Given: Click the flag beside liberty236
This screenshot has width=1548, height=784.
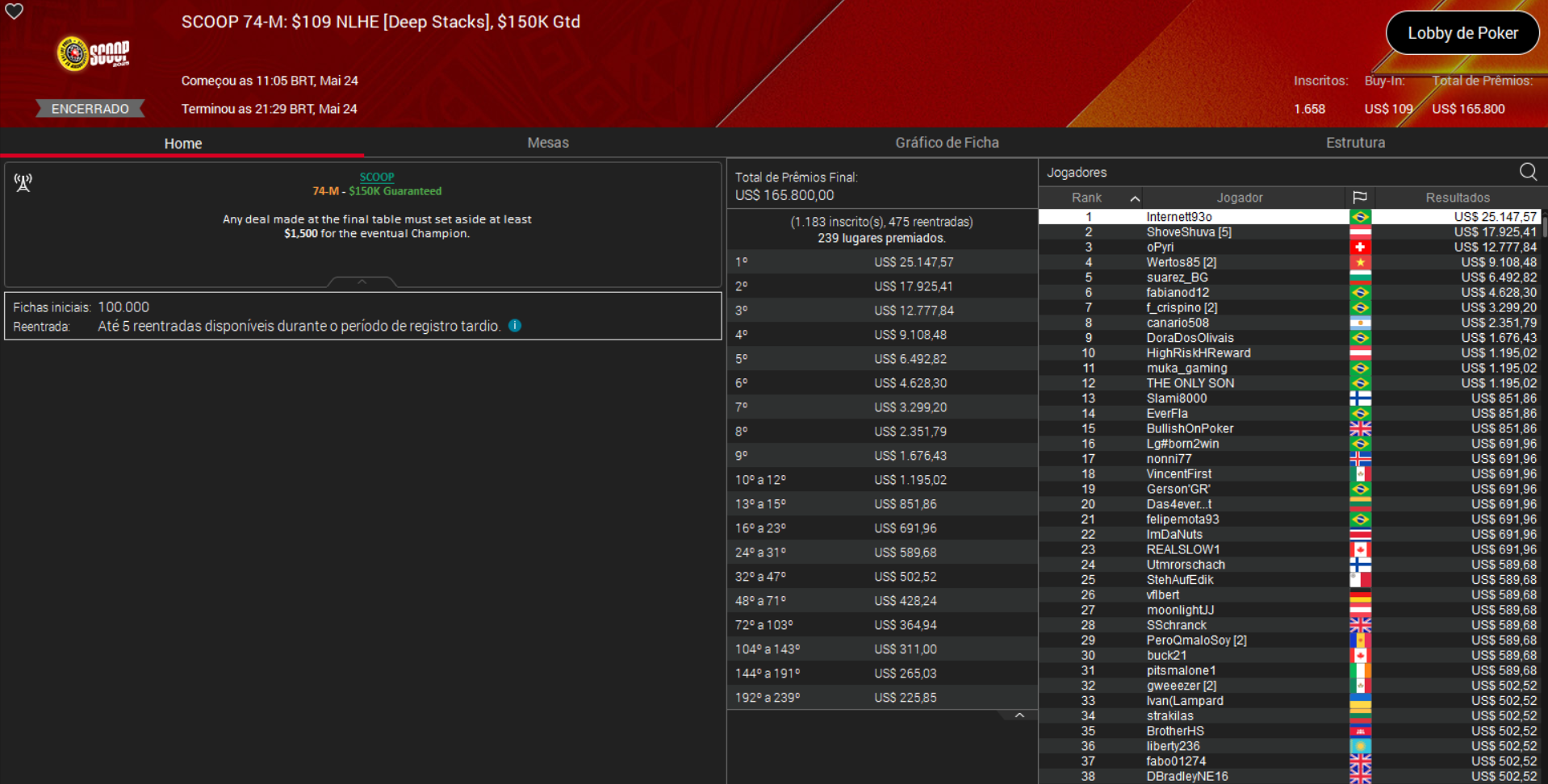Looking at the screenshot, I should click(1360, 747).
